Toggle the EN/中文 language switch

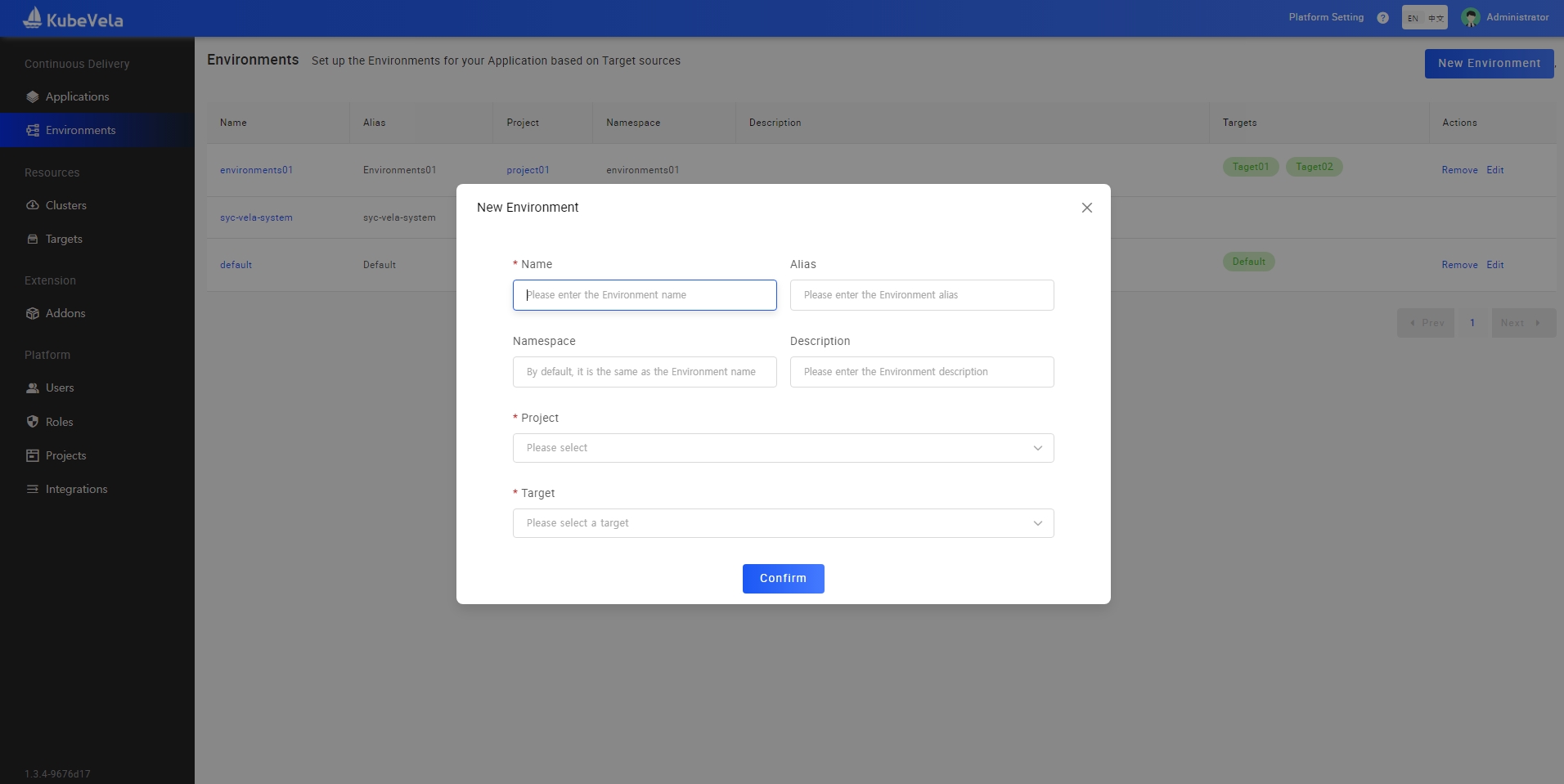coord(1424,18)
